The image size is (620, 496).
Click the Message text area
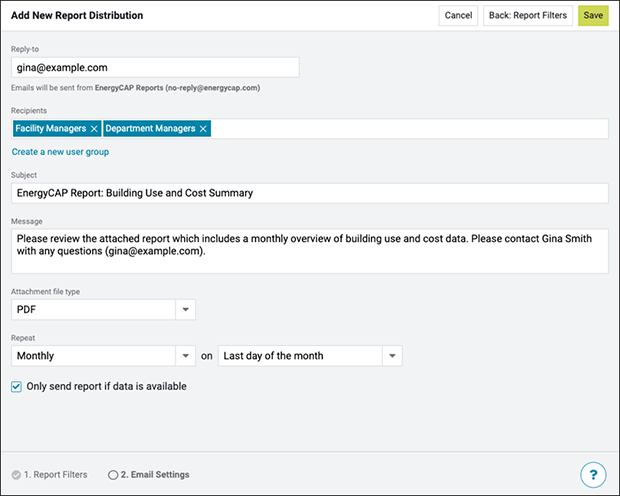pos(310,251)
